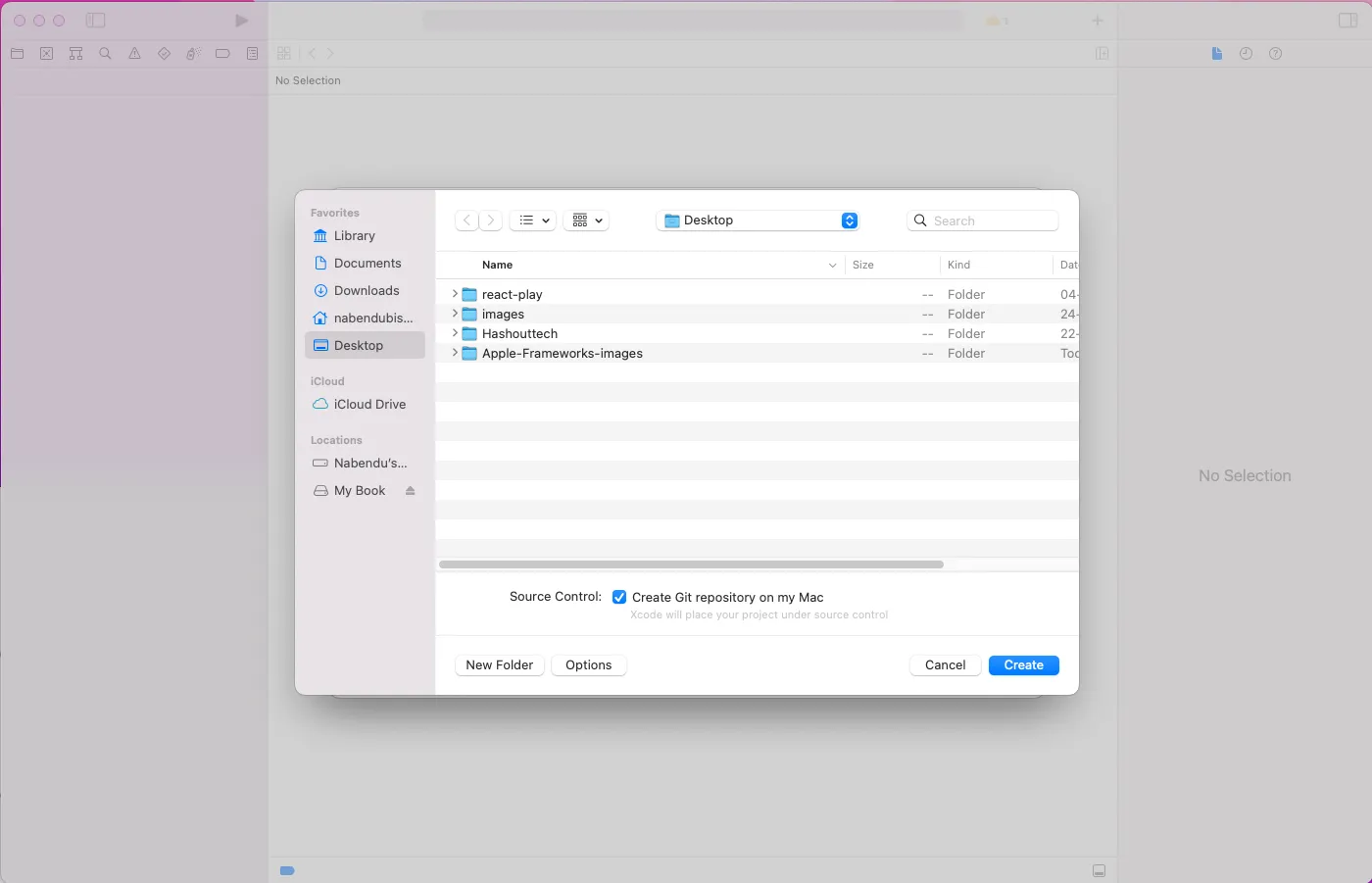
Task: Expand the images folder
Action: [x=455, y=314]
